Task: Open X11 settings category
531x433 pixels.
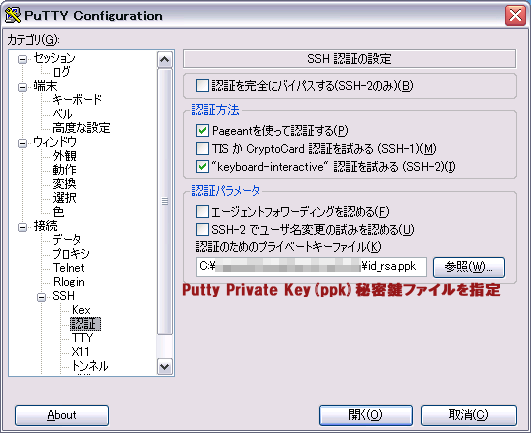Action: 80,352
